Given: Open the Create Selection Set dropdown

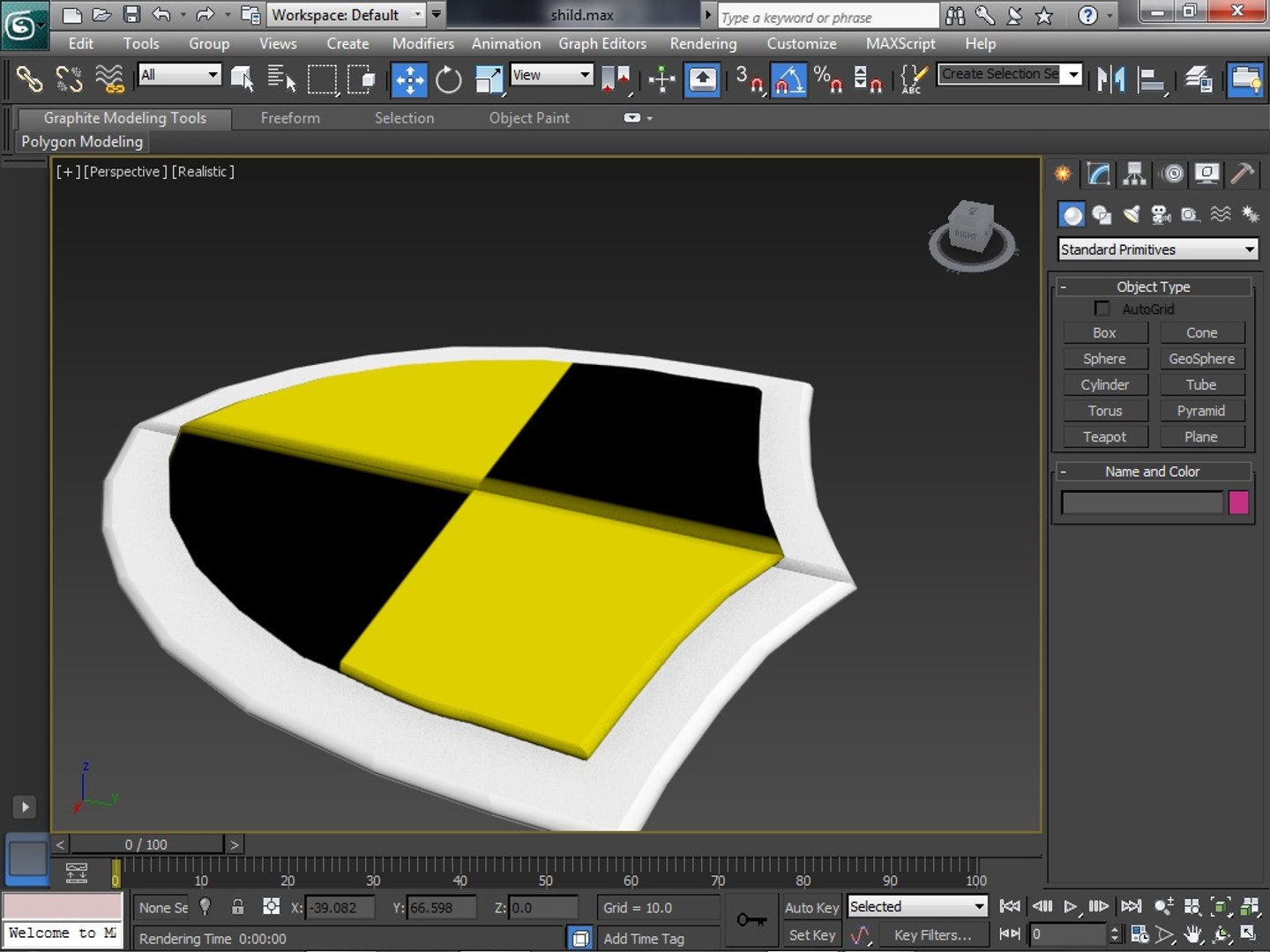Looking at the screenshot, I should pos(1010,74).
